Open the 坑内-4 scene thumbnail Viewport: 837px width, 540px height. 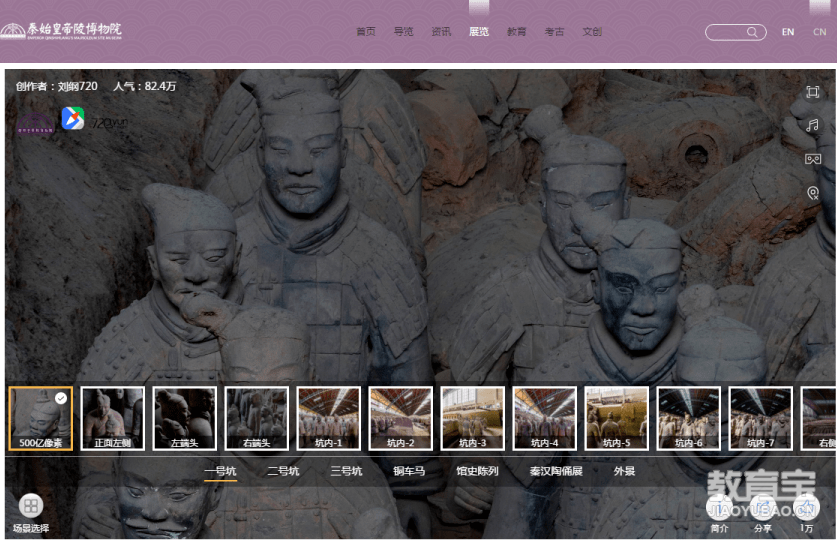pos(545,419)
